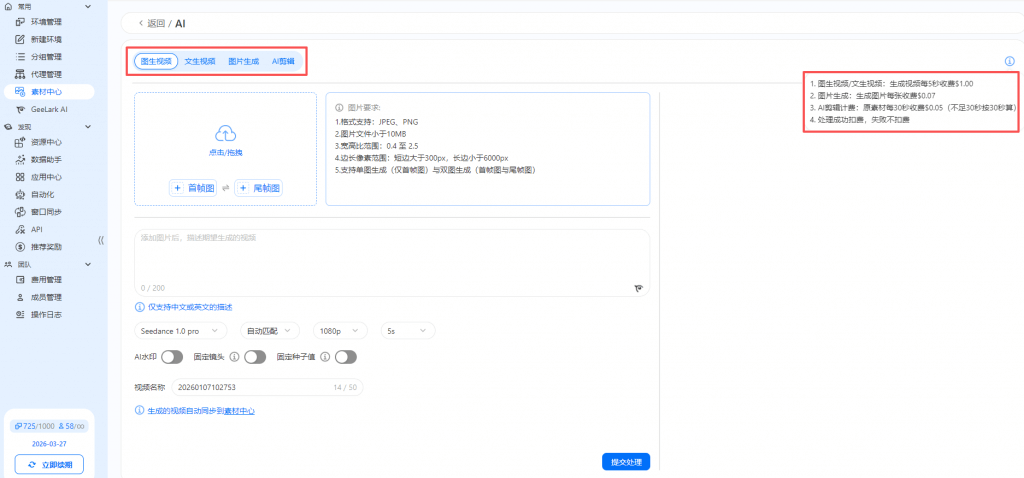Click the 提交处理 submit button

[x=626, y=461]
